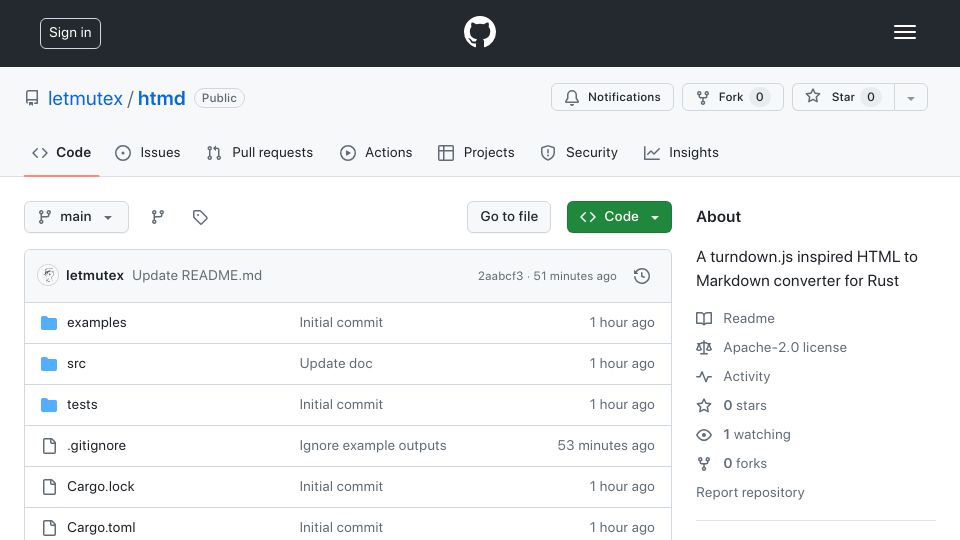Open the 0 forks link
This screenshot has width=960, height=540.
[x=745, y=463]
